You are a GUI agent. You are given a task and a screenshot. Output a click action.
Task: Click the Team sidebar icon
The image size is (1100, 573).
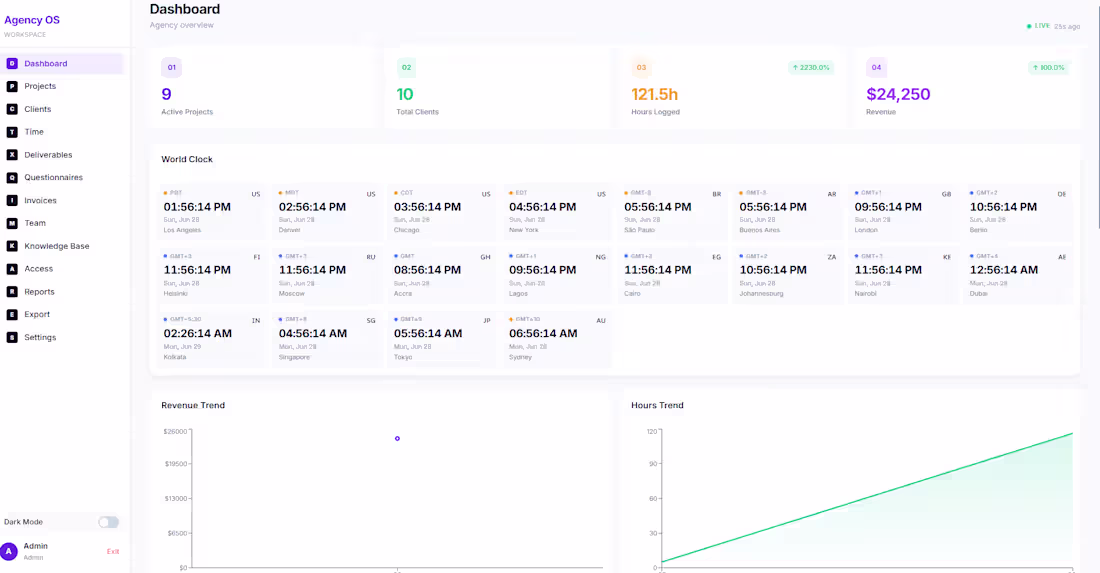point(12,223)
